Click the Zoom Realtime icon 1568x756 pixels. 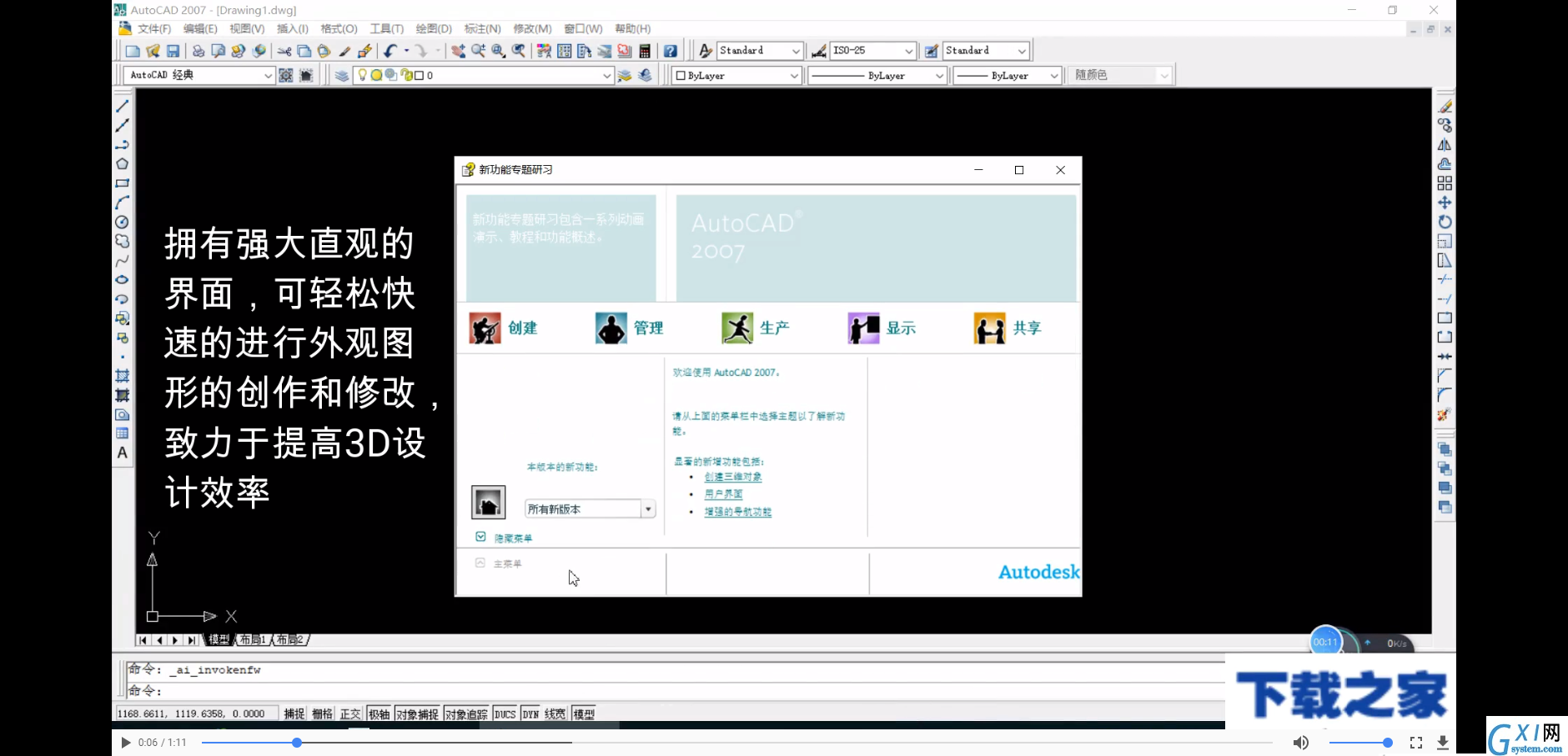479,51
